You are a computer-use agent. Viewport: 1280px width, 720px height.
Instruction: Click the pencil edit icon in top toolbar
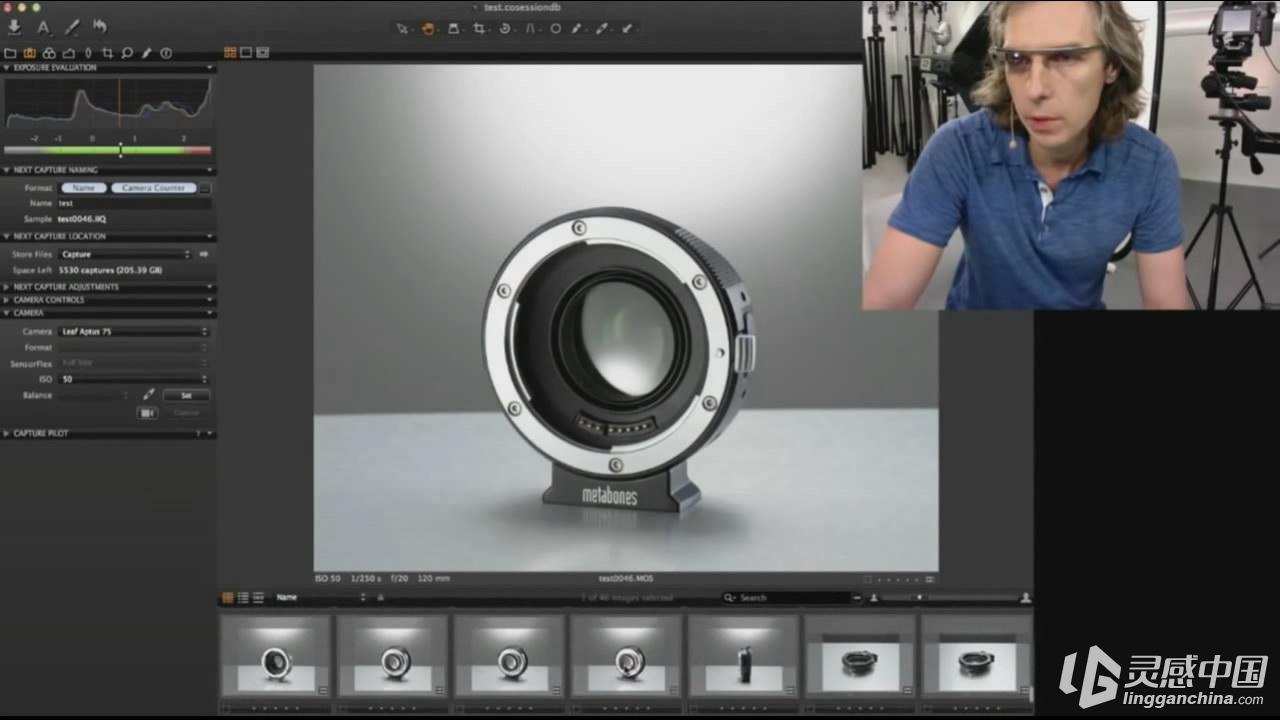[72, 27]
